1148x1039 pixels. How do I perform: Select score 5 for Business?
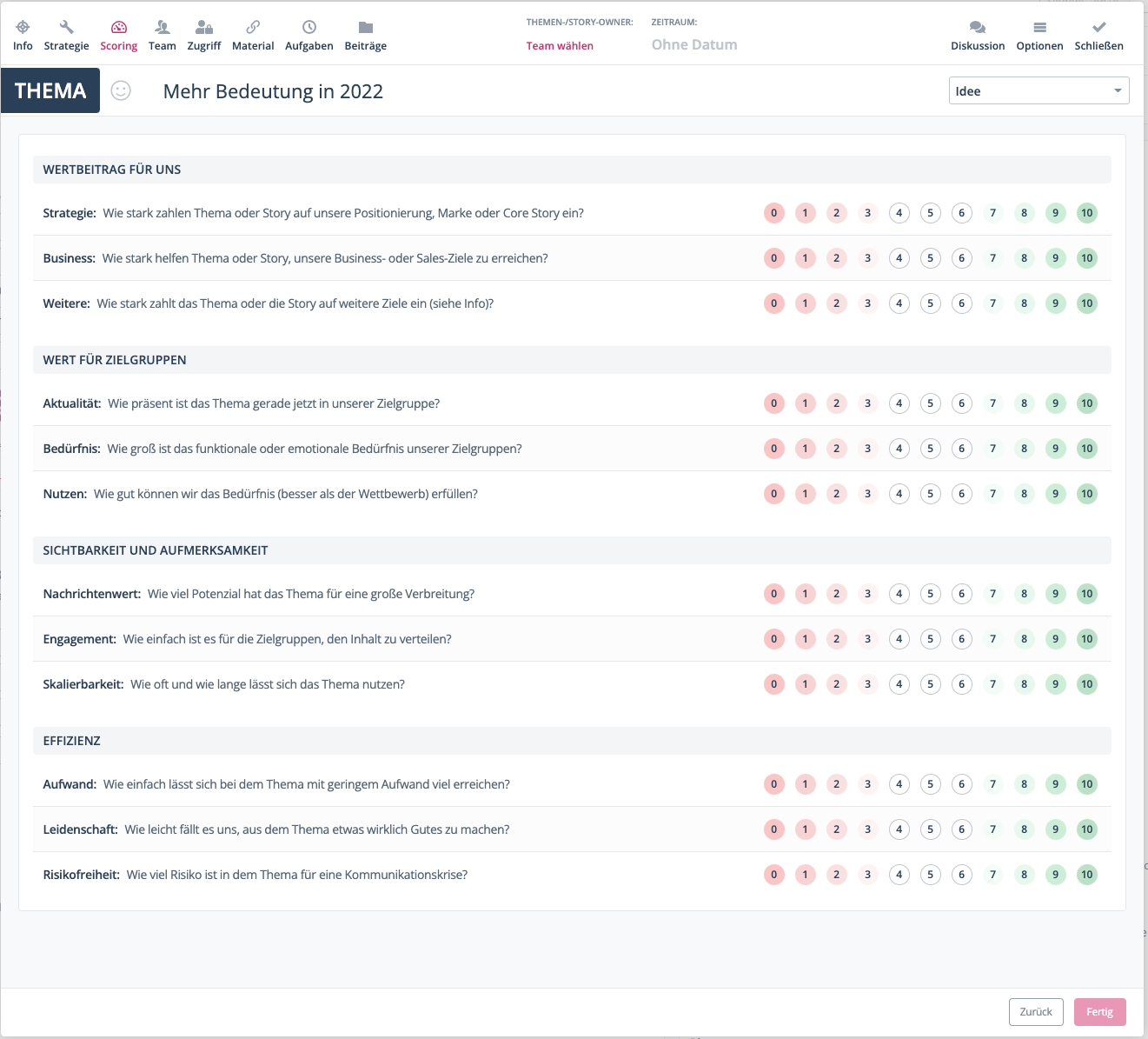tap(930, 258)
